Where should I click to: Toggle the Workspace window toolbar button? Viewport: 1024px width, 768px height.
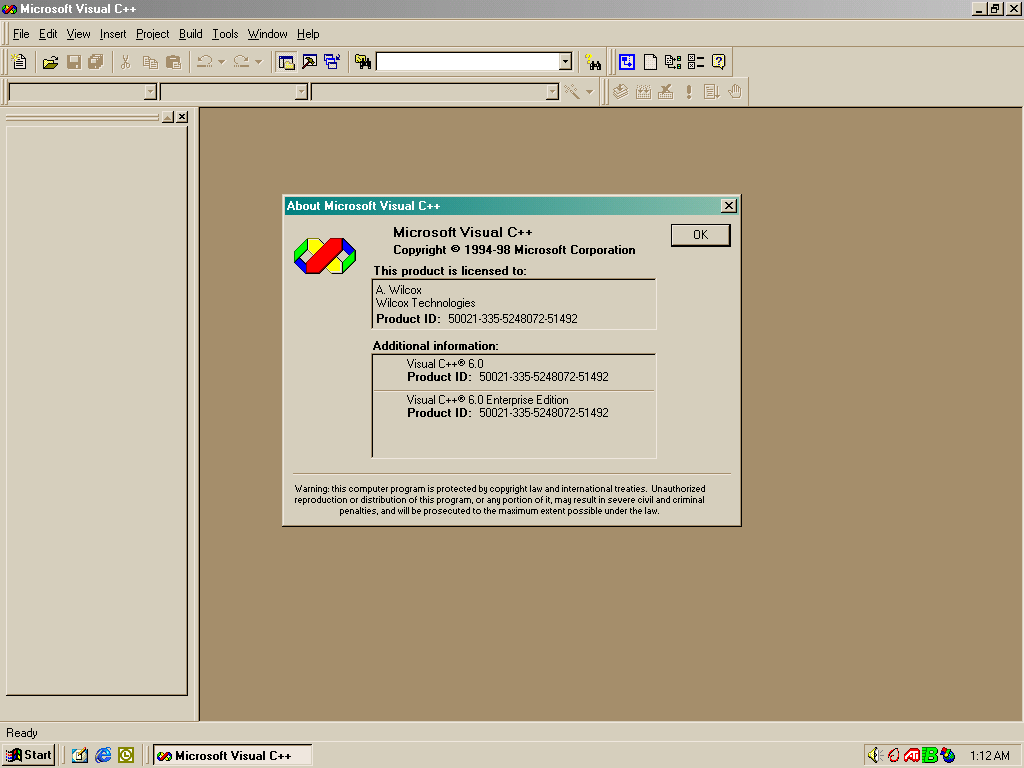pos(286,62)
